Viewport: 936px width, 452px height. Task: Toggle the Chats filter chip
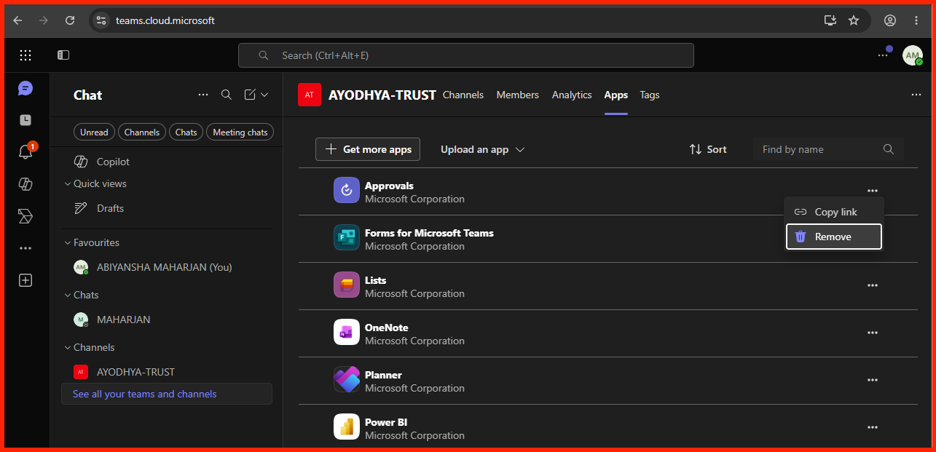coord(186,133)
